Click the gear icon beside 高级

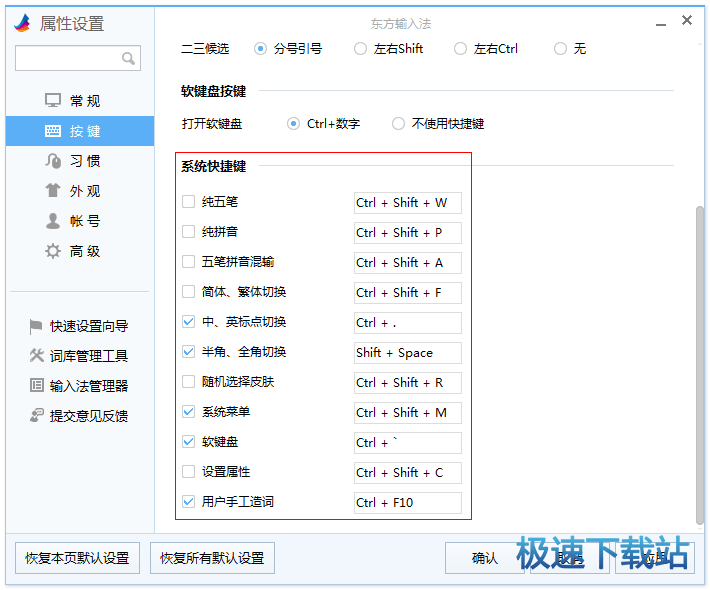[x=53, y=251]
